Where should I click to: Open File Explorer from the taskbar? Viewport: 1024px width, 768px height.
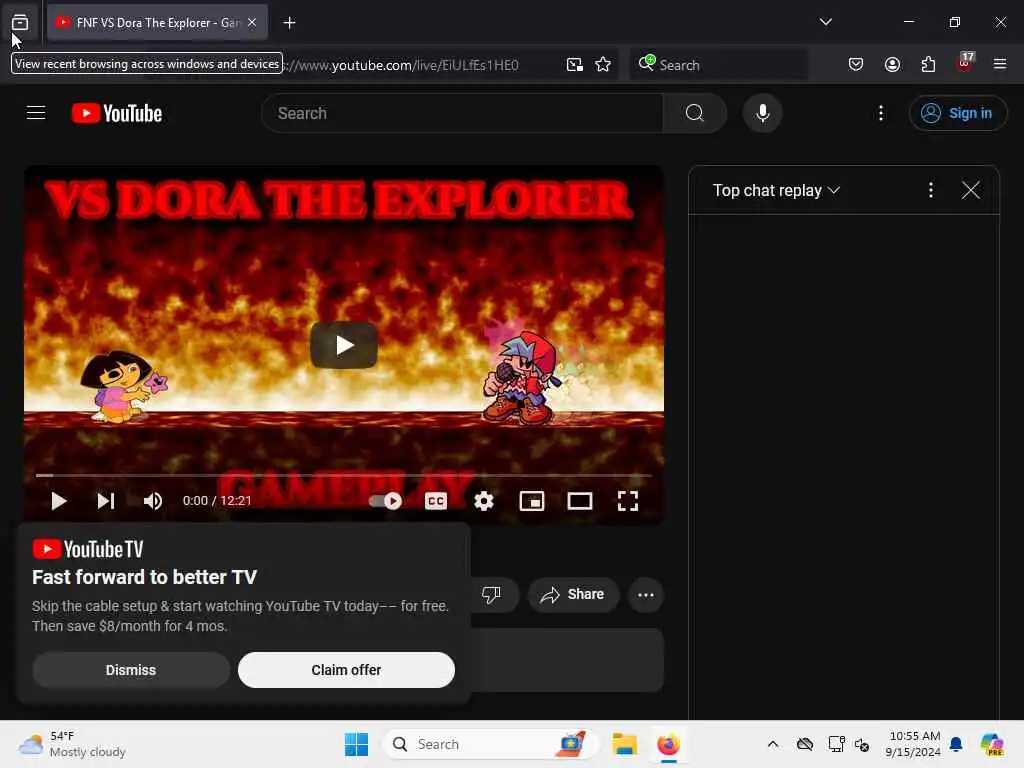click(624, 744)
